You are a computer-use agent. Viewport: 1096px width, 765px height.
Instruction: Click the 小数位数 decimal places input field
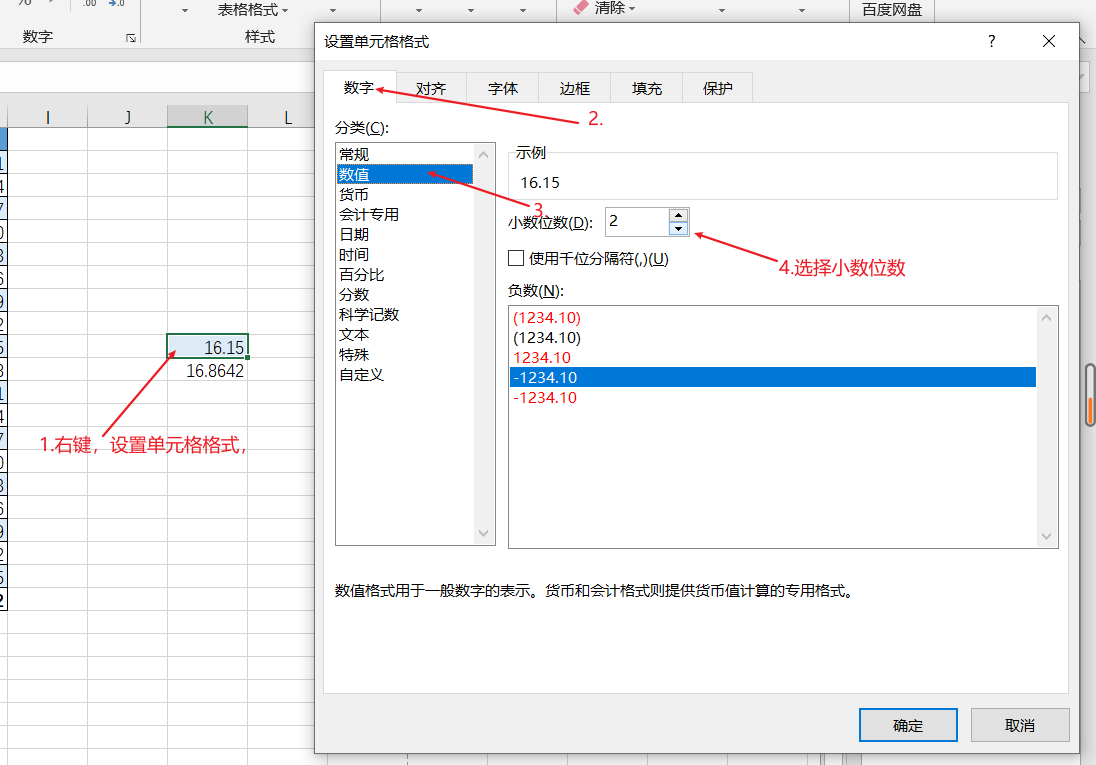tap(636, 222)
